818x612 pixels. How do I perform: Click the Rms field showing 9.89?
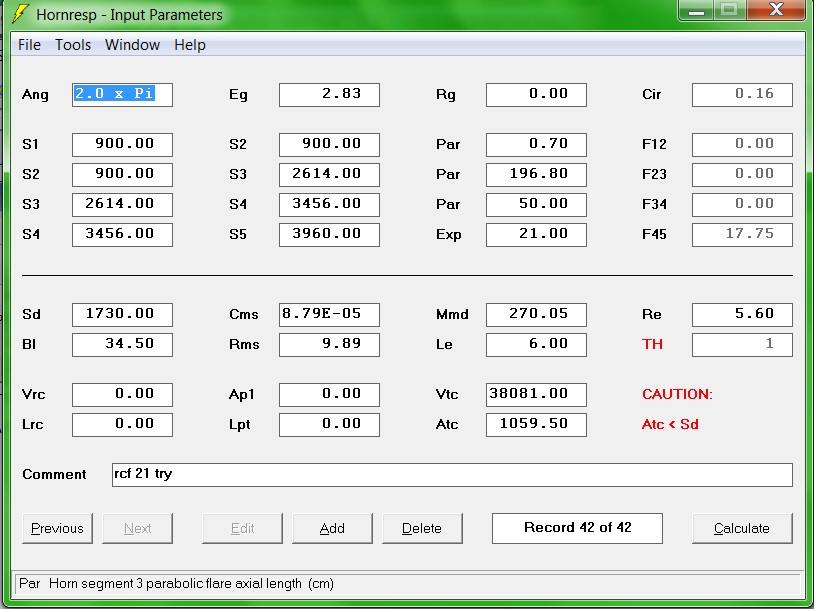point(329,345)
